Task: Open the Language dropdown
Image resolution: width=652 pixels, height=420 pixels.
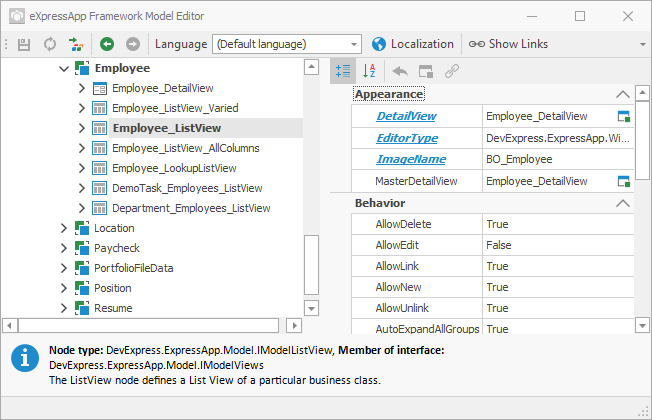Action: pos(353,44)
